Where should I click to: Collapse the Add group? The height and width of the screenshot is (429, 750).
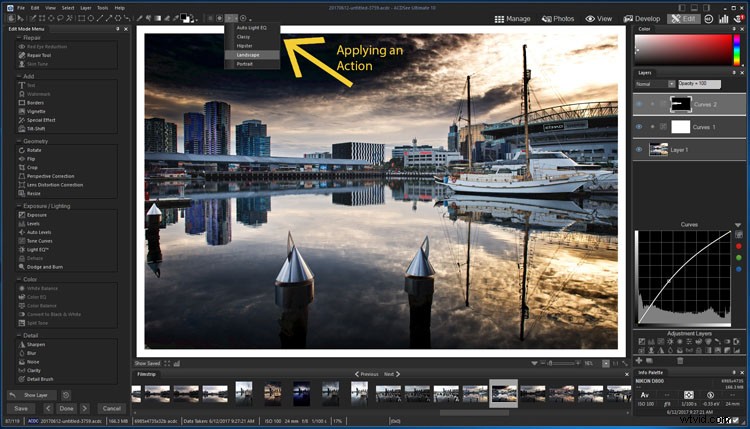coord(19,76)
